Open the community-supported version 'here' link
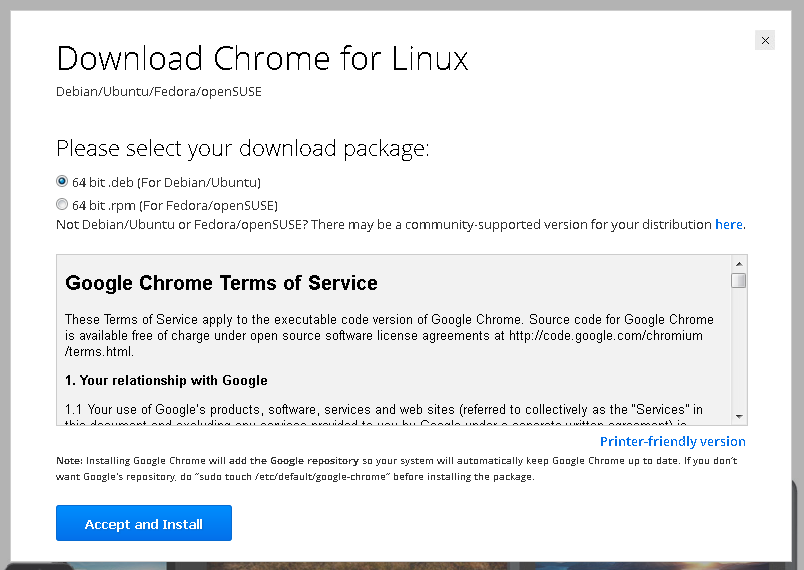804x570 pixels. 729,225
